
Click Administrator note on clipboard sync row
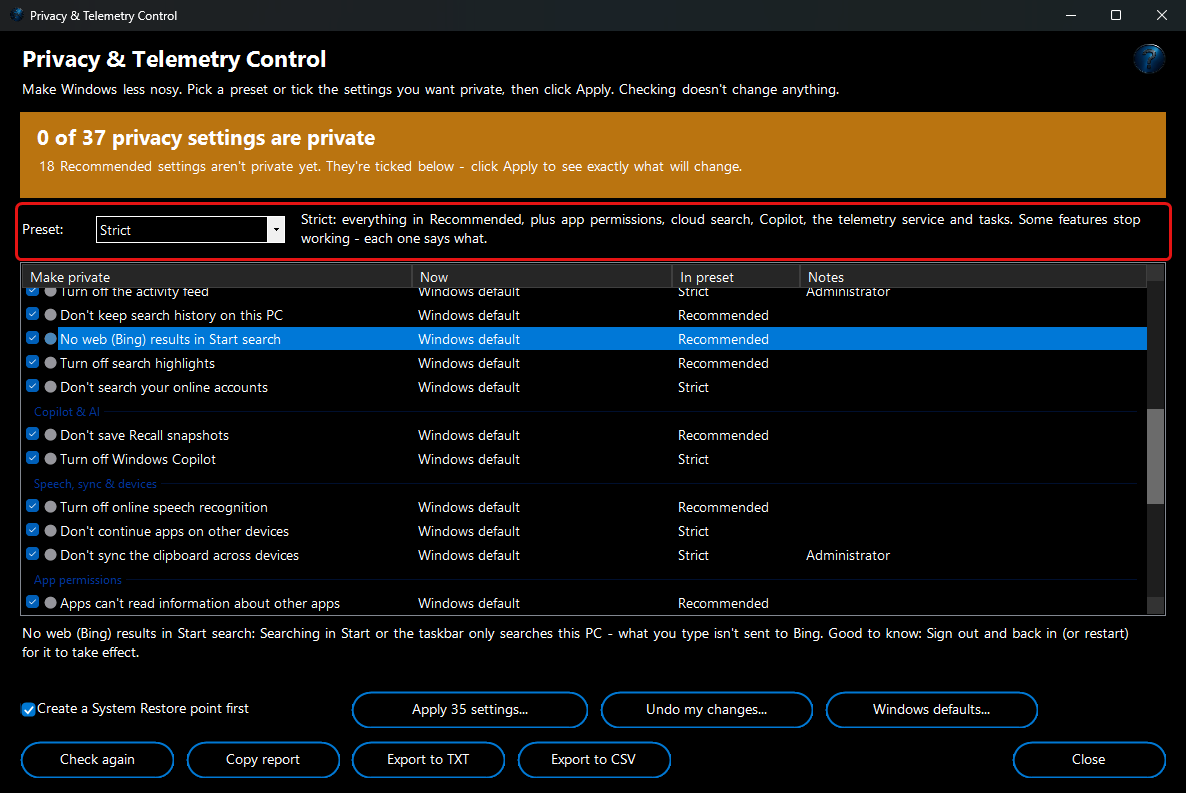click(848, 555)
